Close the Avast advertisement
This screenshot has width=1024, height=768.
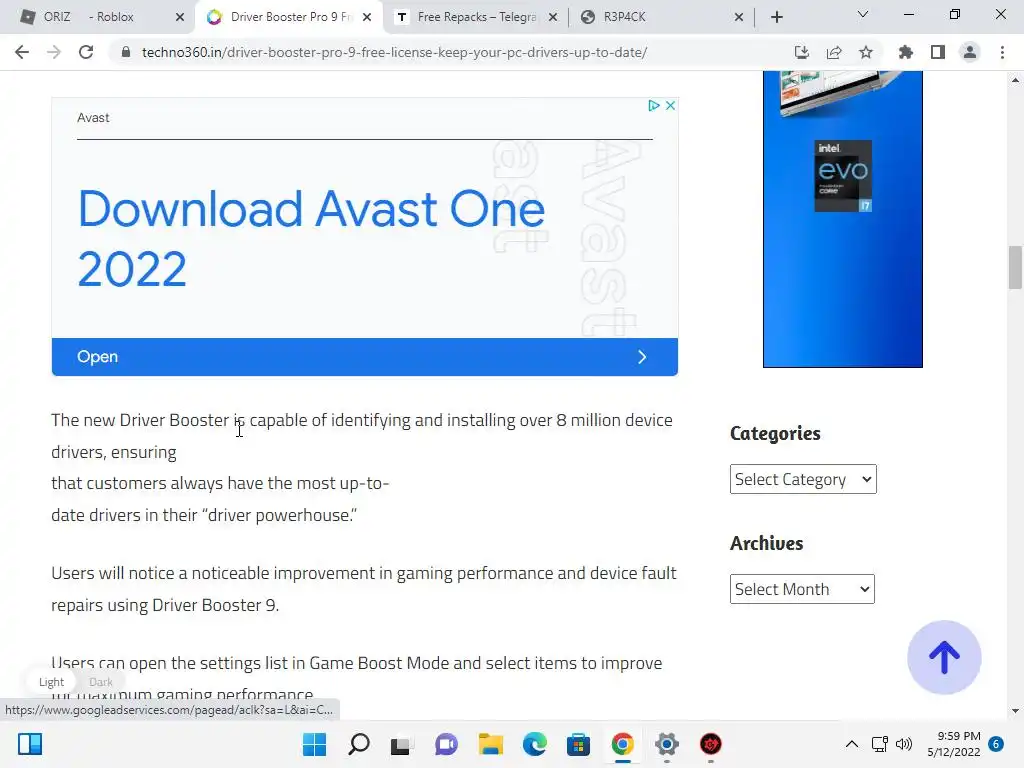[670, 106]
